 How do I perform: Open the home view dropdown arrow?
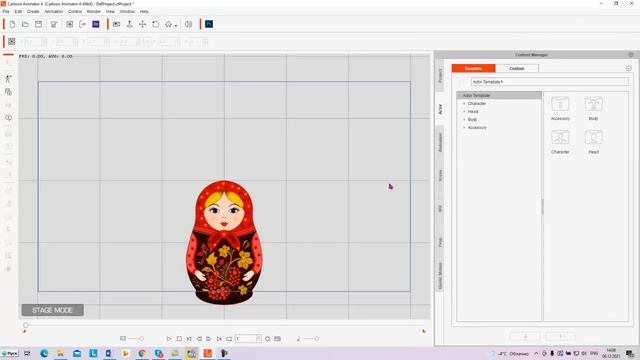pyautogui.click(x=176, y=25)
